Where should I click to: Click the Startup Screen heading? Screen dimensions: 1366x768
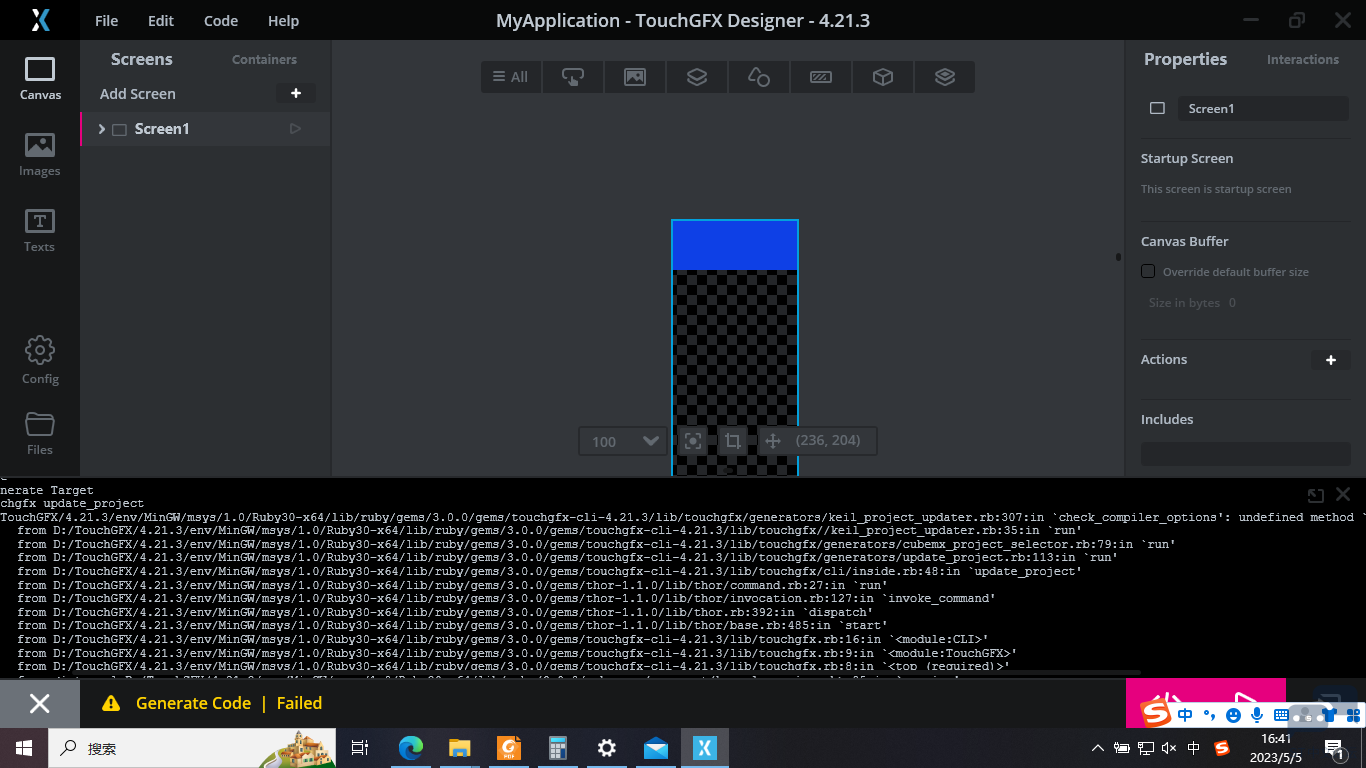click(1187, 158)
